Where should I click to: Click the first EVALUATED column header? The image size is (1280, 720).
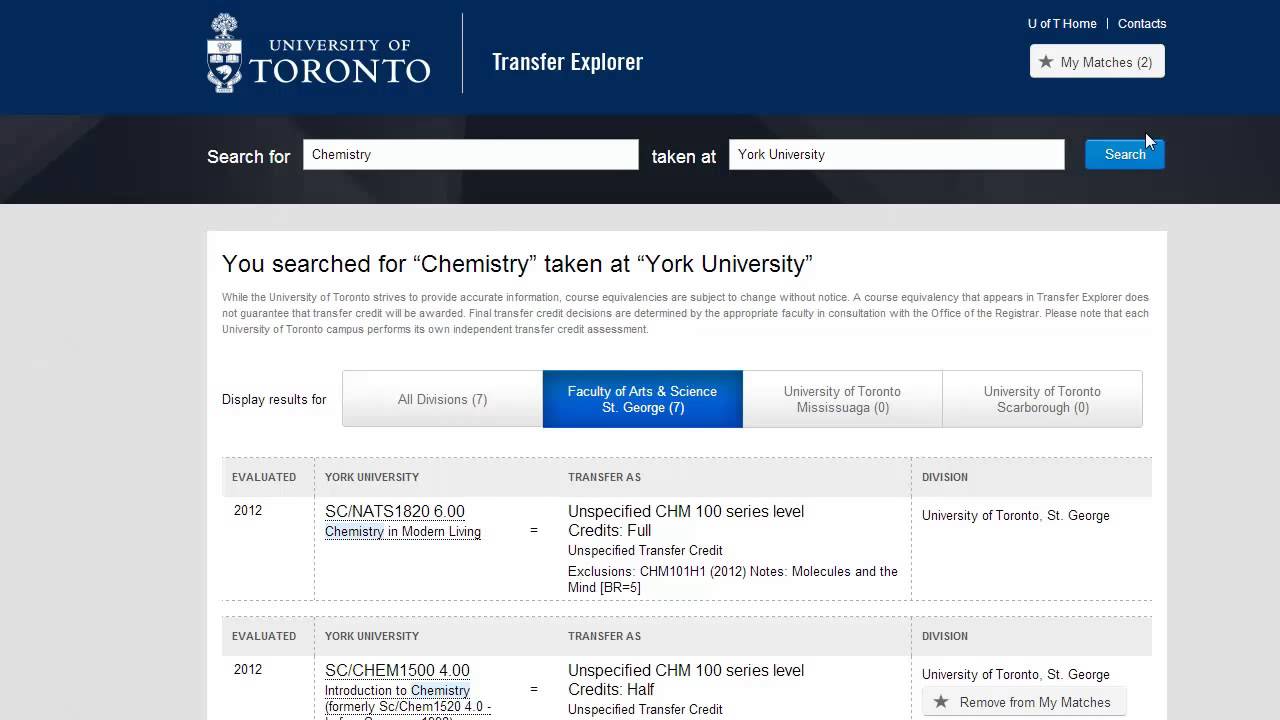pos(264,478)
